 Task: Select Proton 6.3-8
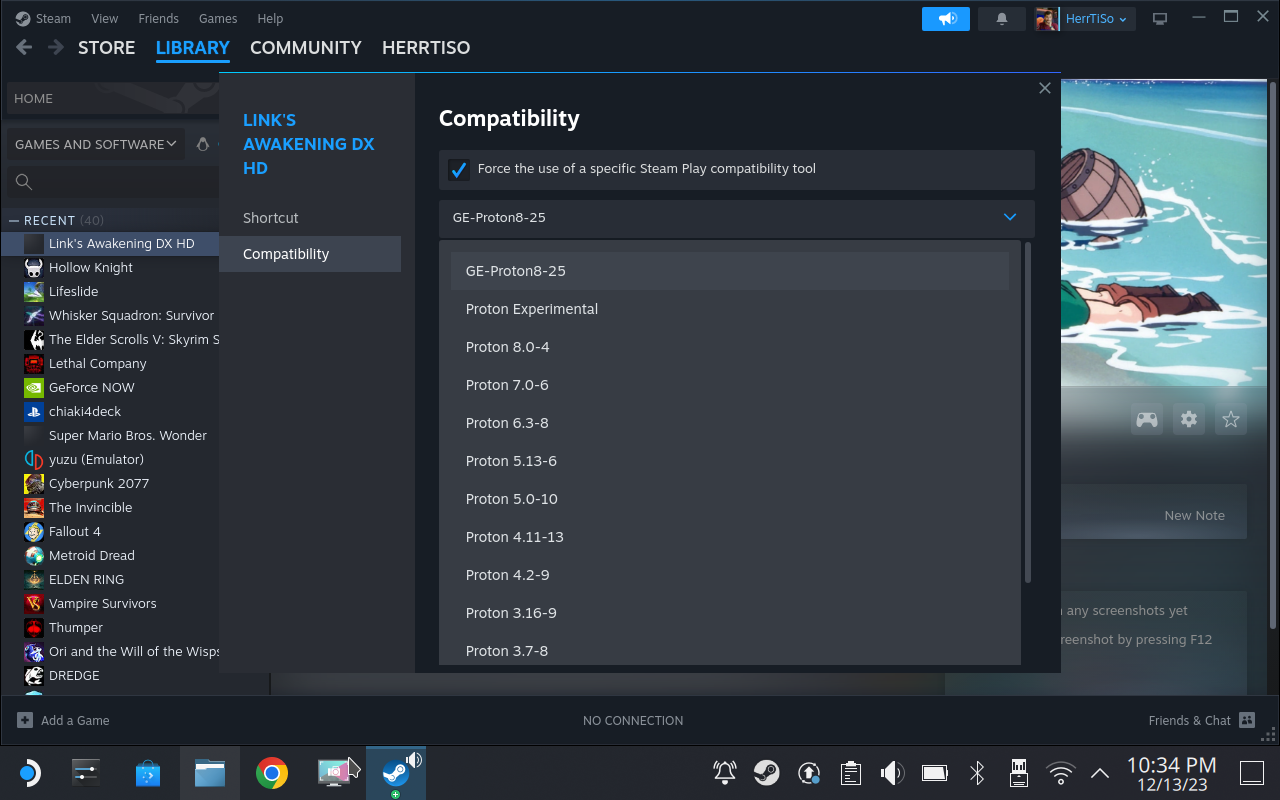[x=730, y=423]
